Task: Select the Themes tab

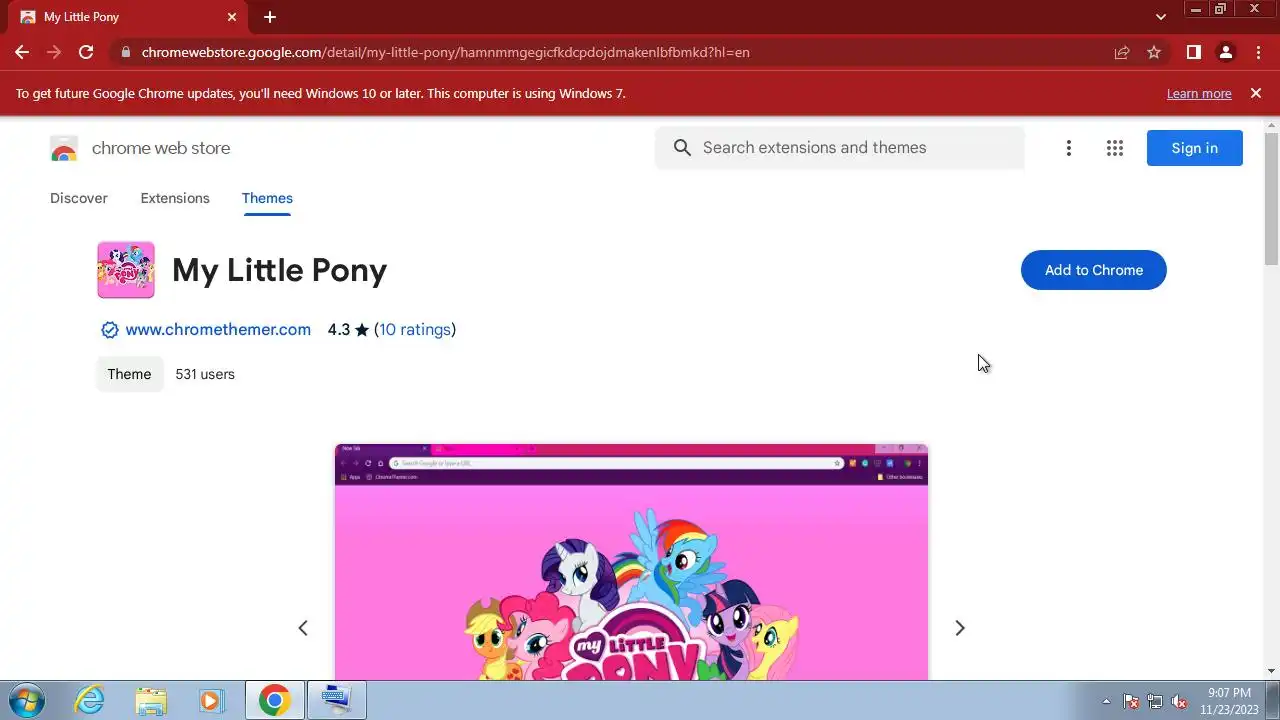Action: tap(267, 198)
